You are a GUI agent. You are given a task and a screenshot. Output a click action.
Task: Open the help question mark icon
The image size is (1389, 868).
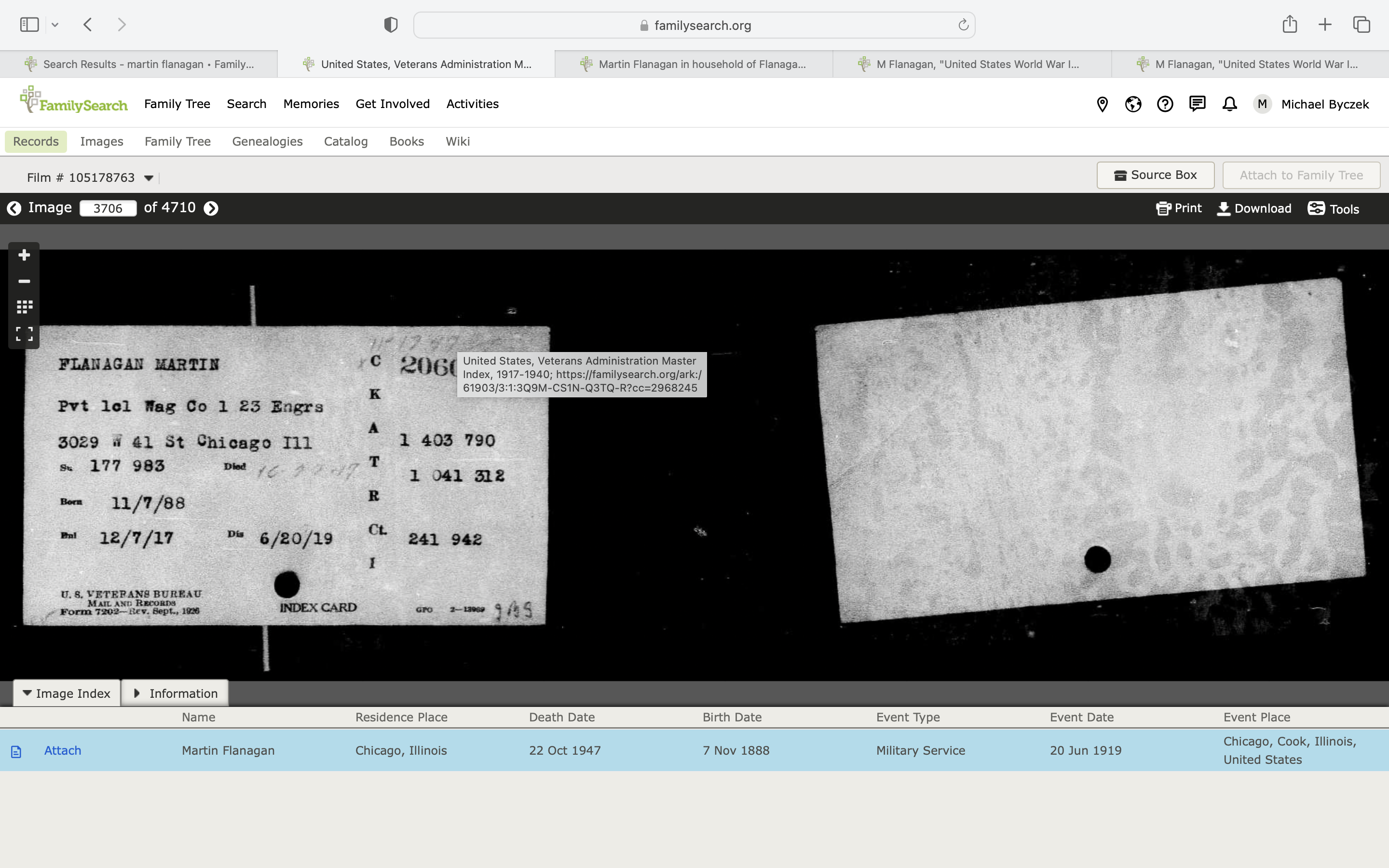[1165, 104]
